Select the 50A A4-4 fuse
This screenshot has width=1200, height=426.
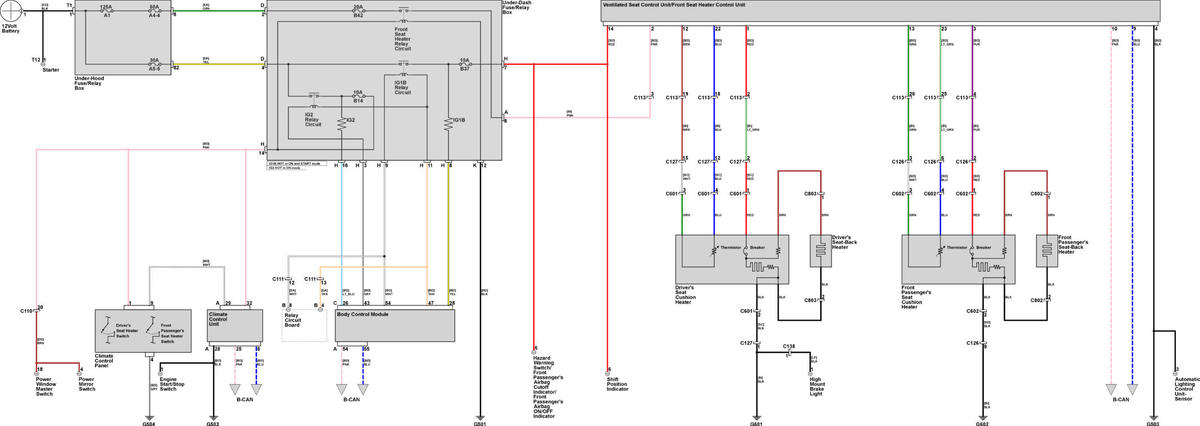coord(154,11)
